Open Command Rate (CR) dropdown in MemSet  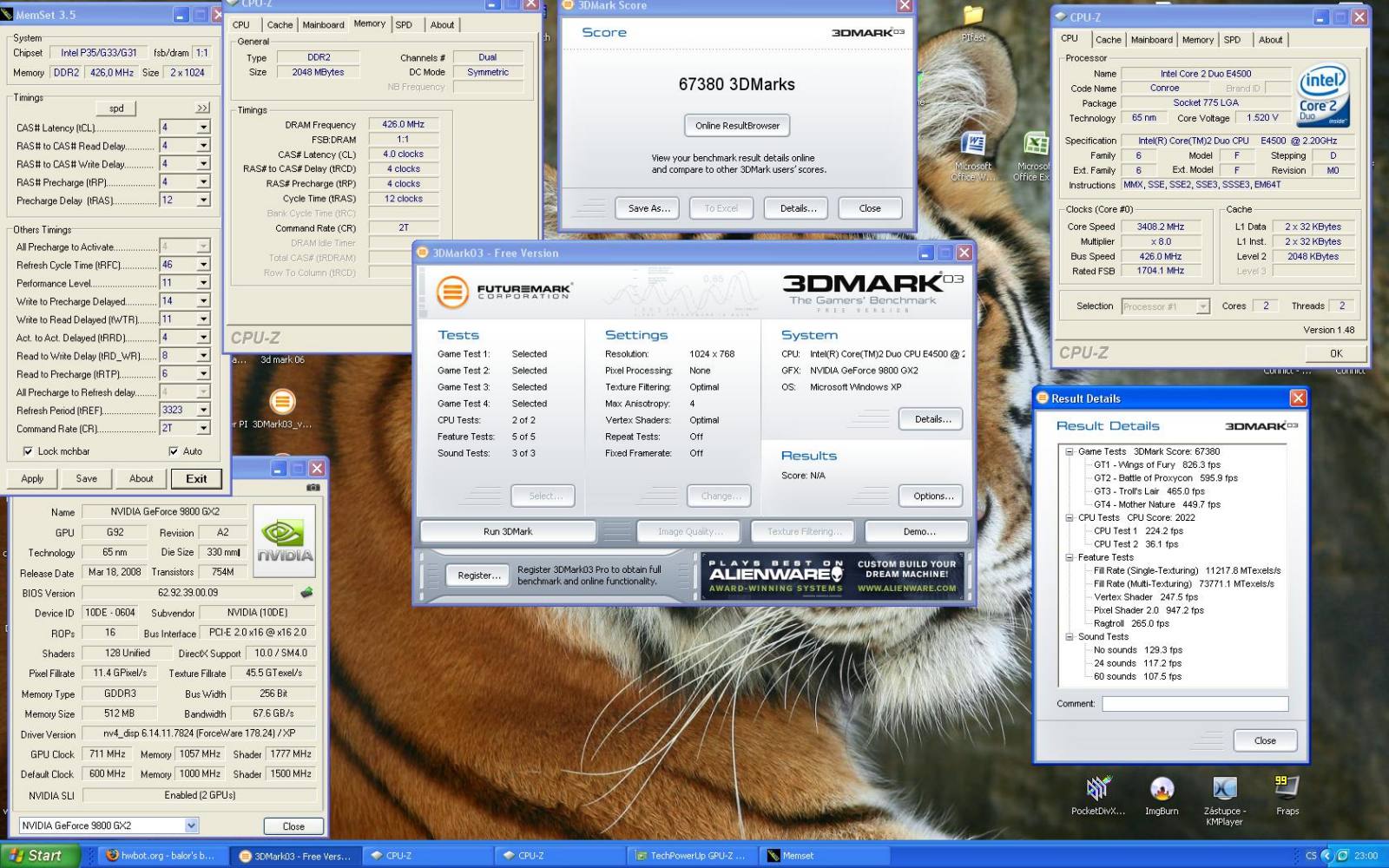click(203, 428)
